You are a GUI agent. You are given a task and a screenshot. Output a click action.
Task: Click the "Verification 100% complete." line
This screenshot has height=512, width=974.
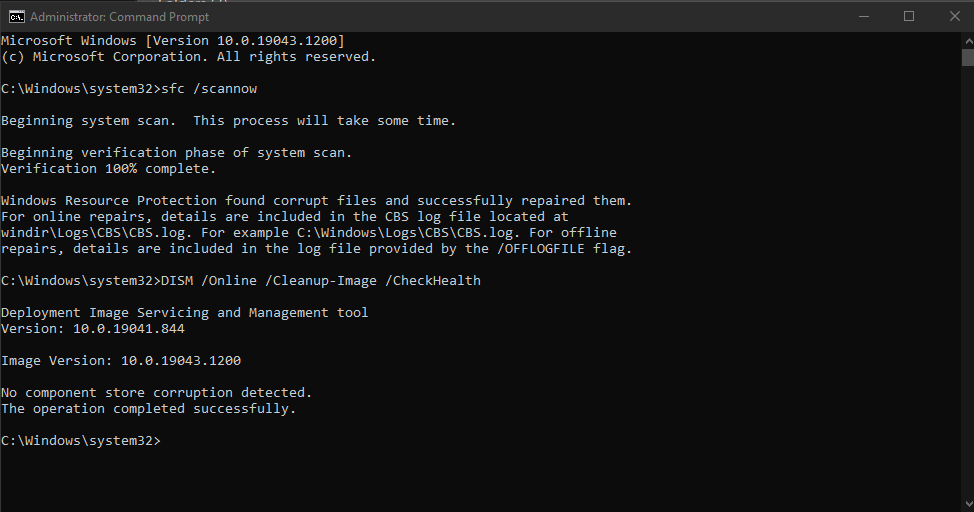pos(109,168)
